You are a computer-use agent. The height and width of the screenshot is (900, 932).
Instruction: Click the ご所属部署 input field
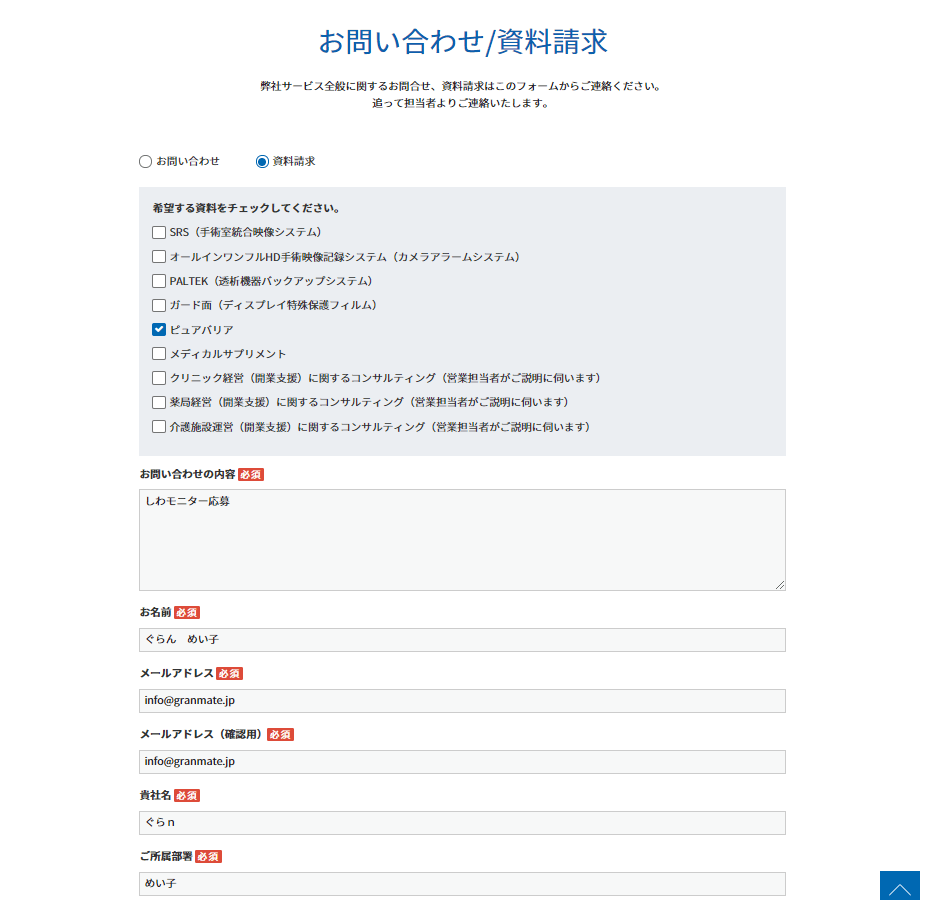tap(462, 884)
